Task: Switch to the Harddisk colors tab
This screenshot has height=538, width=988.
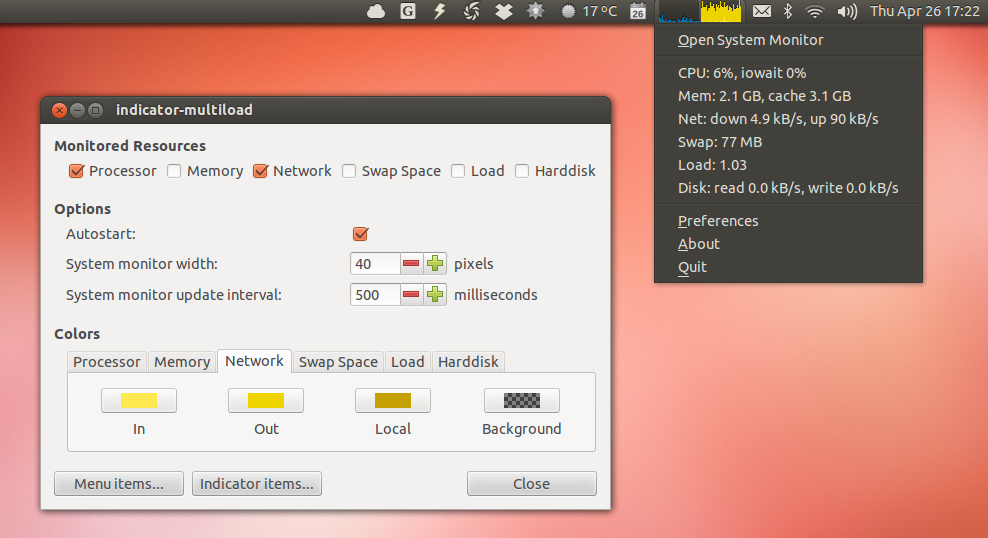Action: click(468, 362)
